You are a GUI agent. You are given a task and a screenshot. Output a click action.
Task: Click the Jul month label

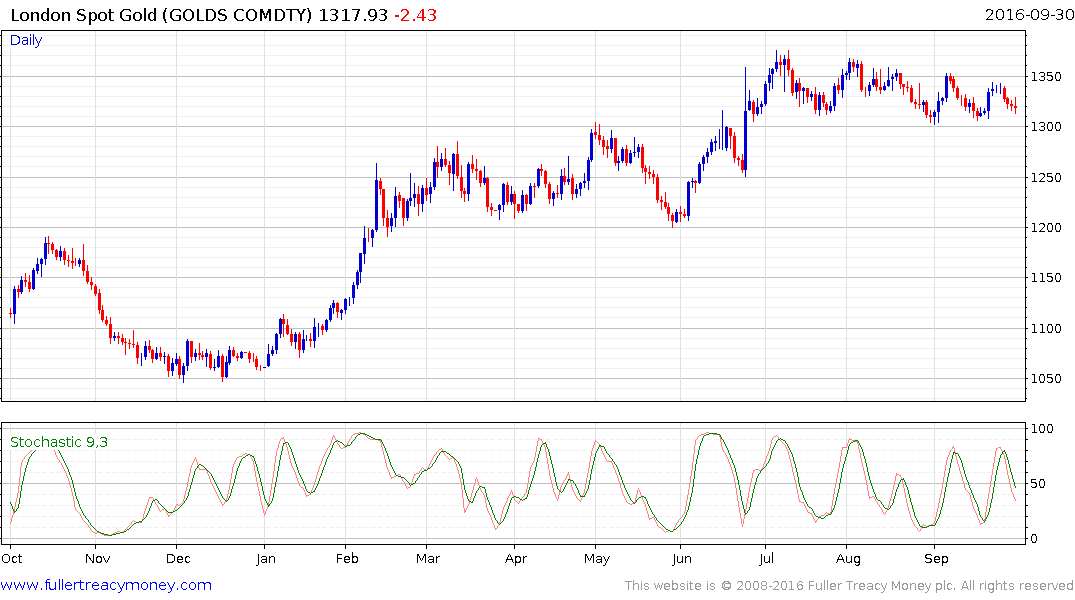click(766, 558)
